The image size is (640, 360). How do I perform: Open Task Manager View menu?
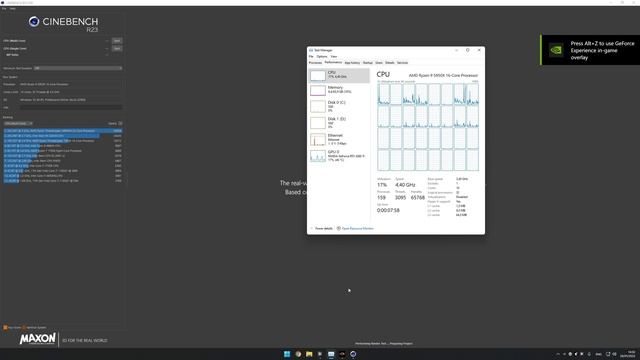click(334, 56)
